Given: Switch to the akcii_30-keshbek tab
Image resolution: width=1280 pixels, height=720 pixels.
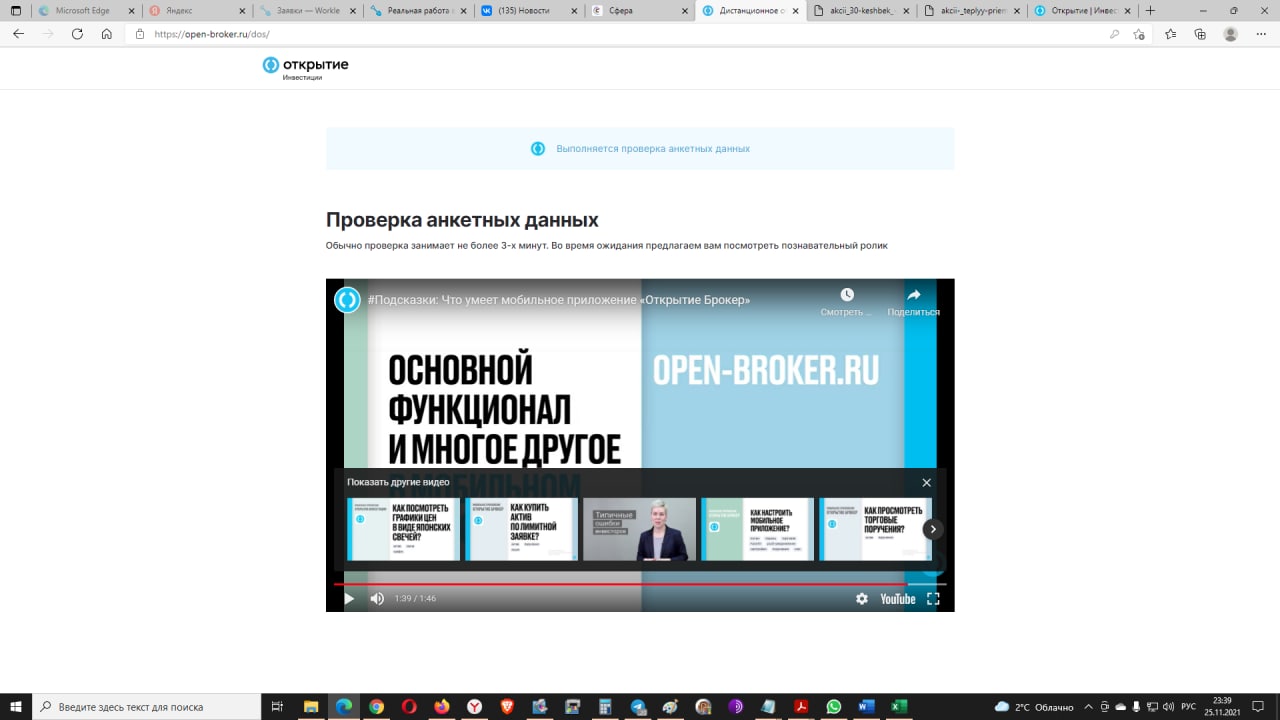Looking at the screenshot, I should point(860,10).
